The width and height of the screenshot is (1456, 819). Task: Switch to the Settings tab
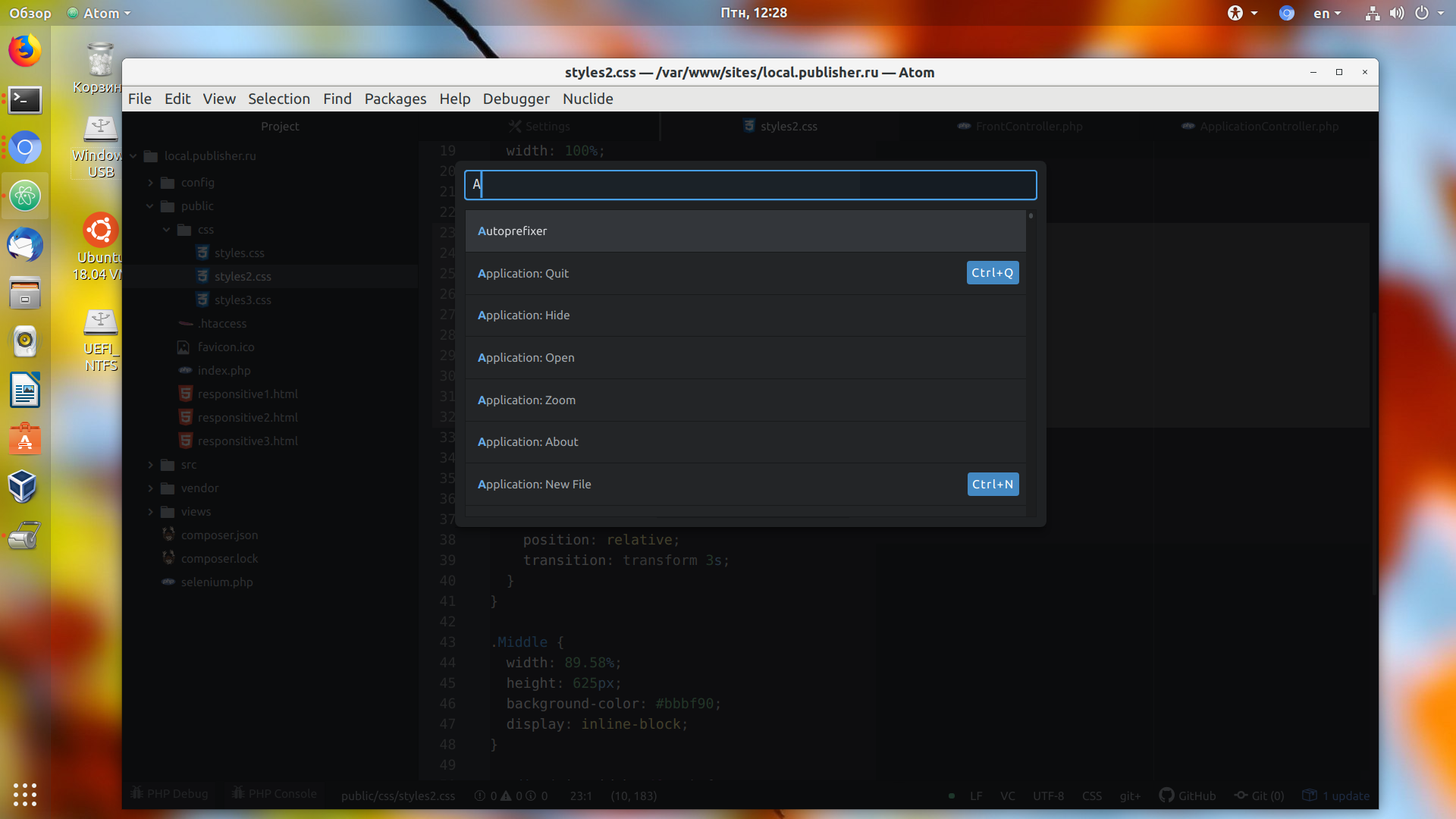point(539,126)
